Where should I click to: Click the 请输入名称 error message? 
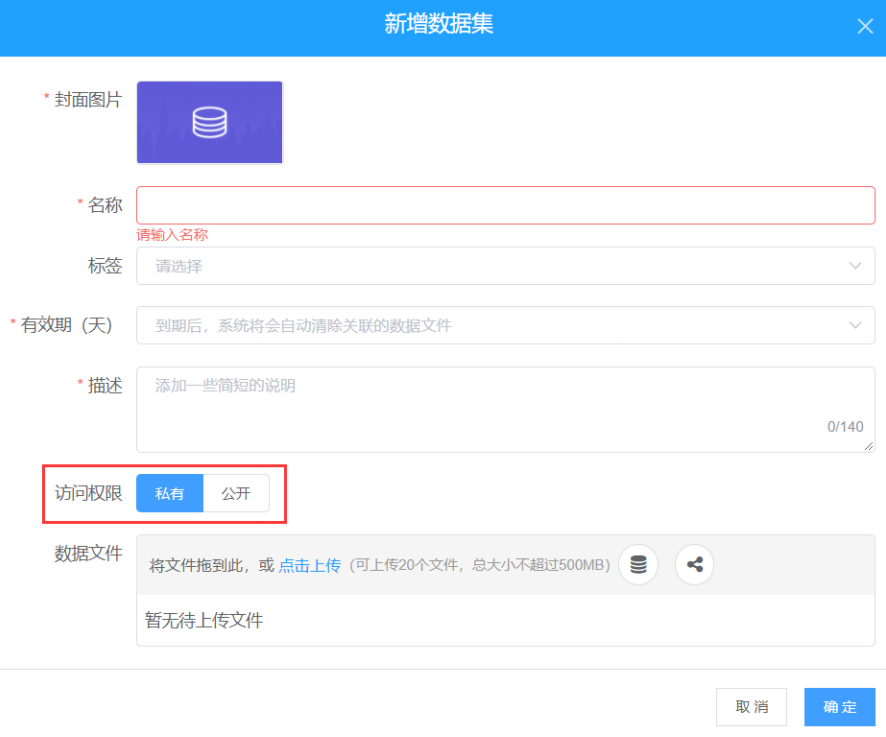(x=172, y=235)
